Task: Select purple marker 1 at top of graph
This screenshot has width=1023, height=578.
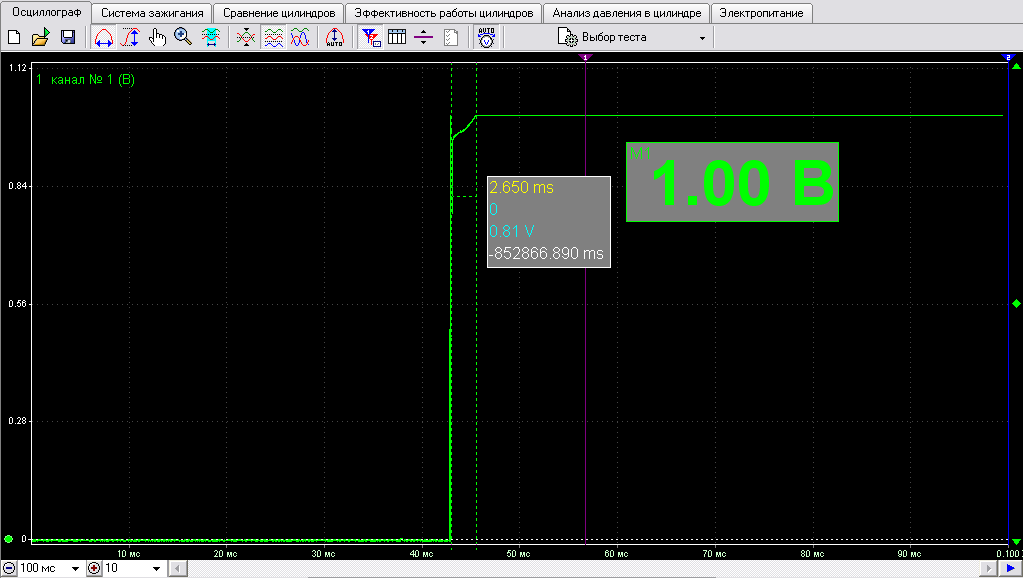Action: point(585,57)
